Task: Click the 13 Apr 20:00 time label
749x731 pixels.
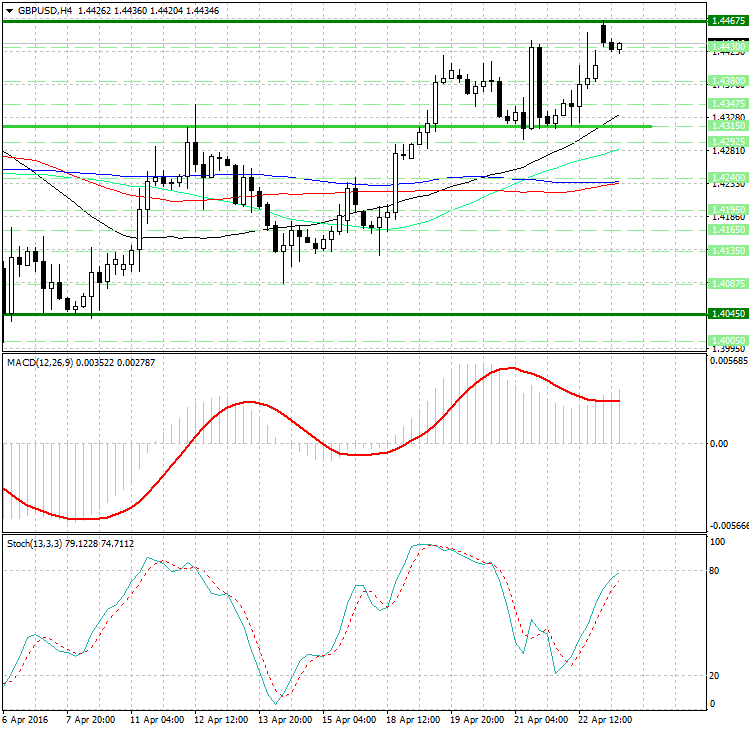Action: tap(284, 719)
